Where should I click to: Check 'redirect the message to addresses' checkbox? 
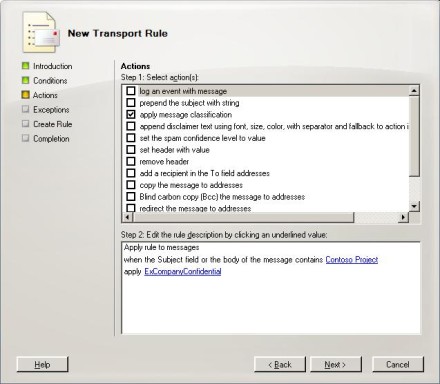pos(131,208)
